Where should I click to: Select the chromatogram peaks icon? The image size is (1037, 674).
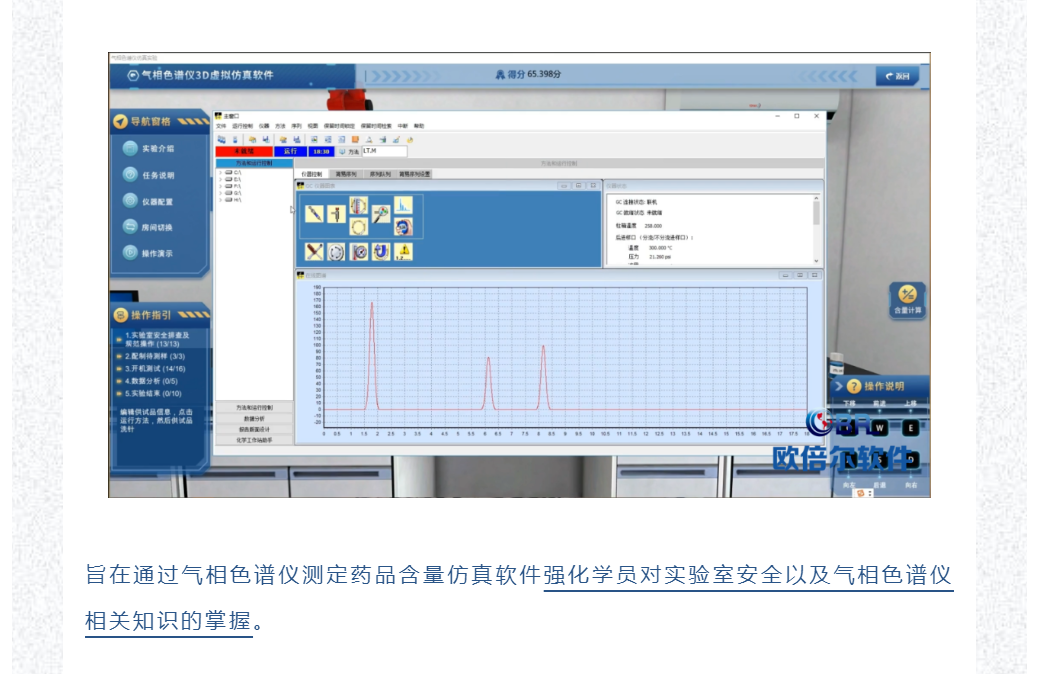[403, 206]
